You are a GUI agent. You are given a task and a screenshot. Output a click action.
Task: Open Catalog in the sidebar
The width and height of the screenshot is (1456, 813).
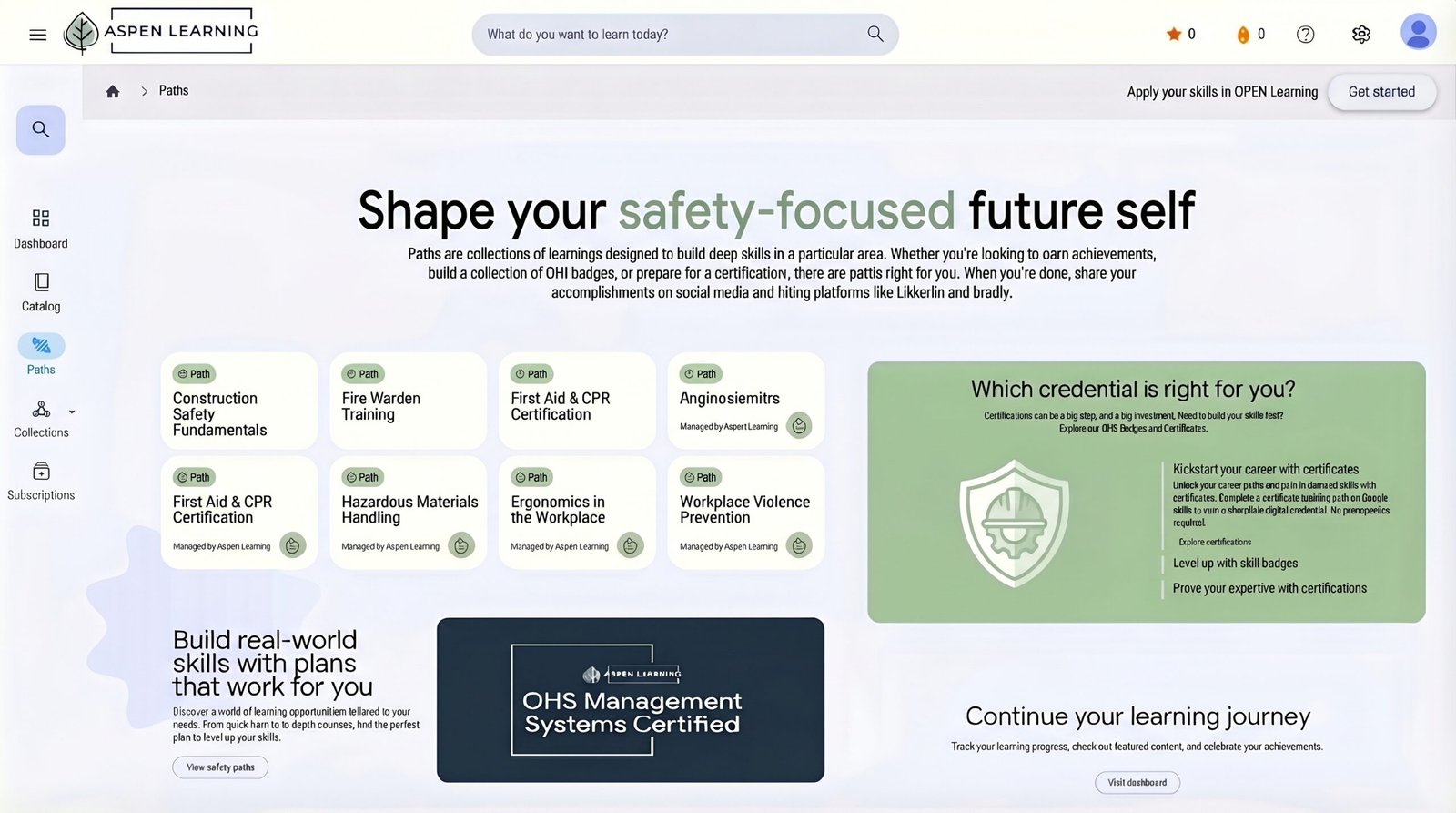[x=41, y=291]
